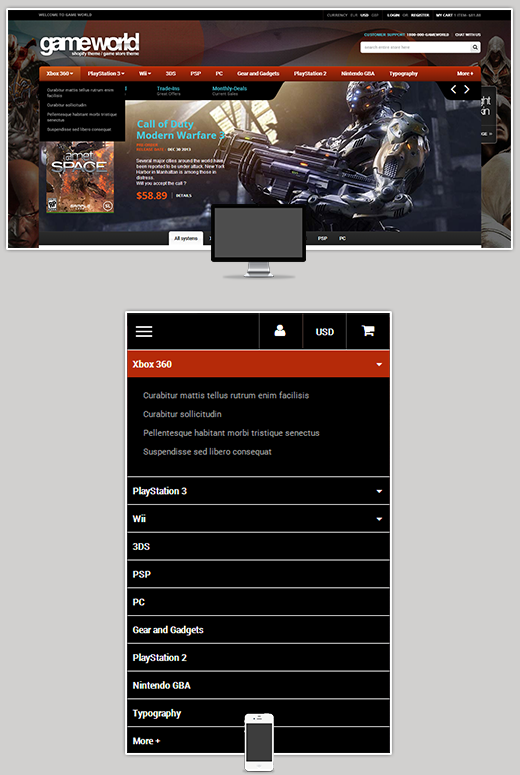Open mobile link Curabitur mattis tellus rutrum enim facilisis

tap(226, 395)
